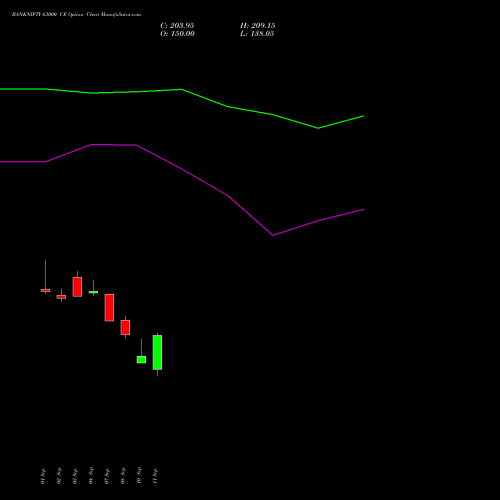Select the close value C: 203.95
Viewport: 500px width, 500px height.
click(177, 26)
